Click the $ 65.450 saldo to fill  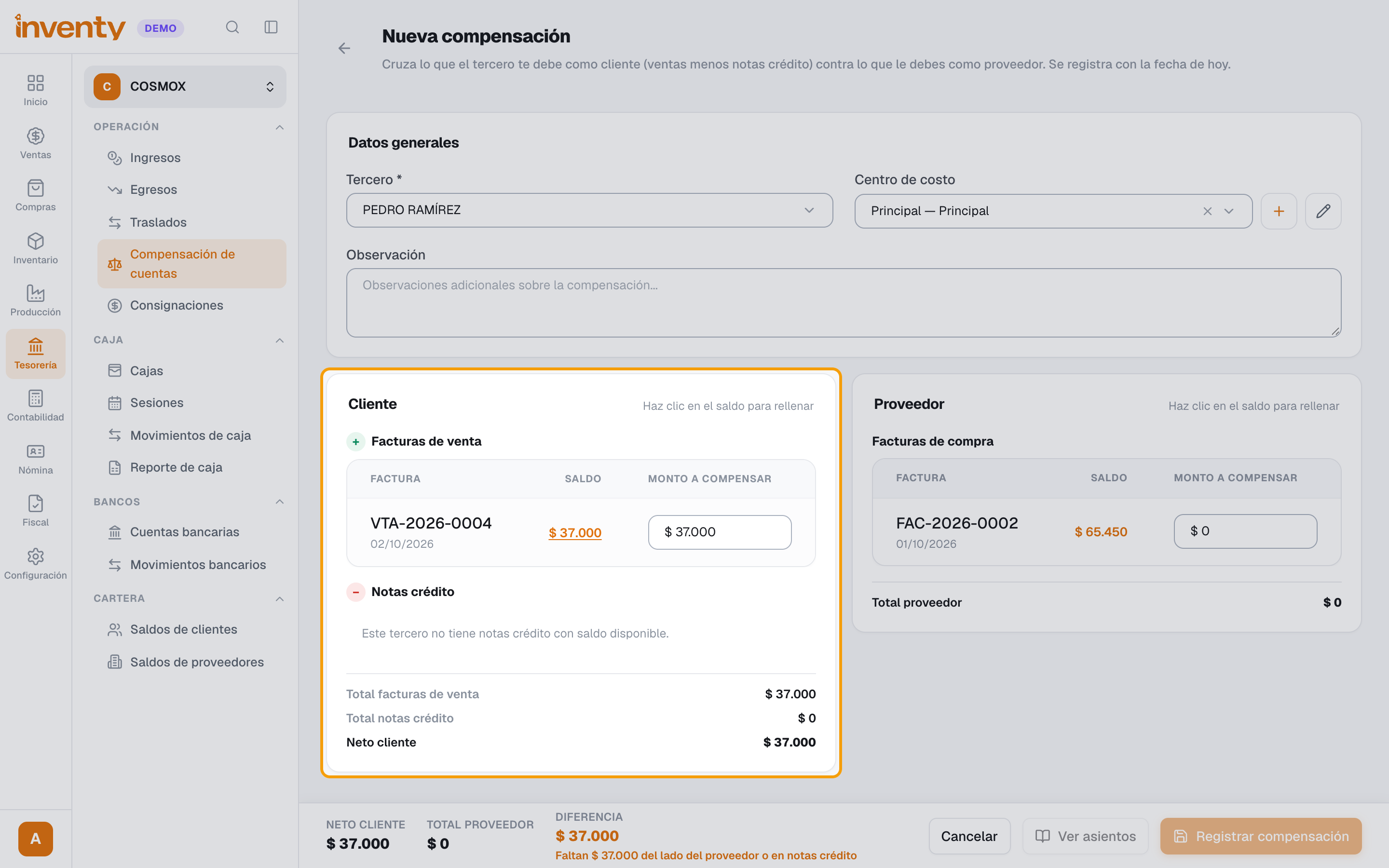click(x=1101, y=531)
